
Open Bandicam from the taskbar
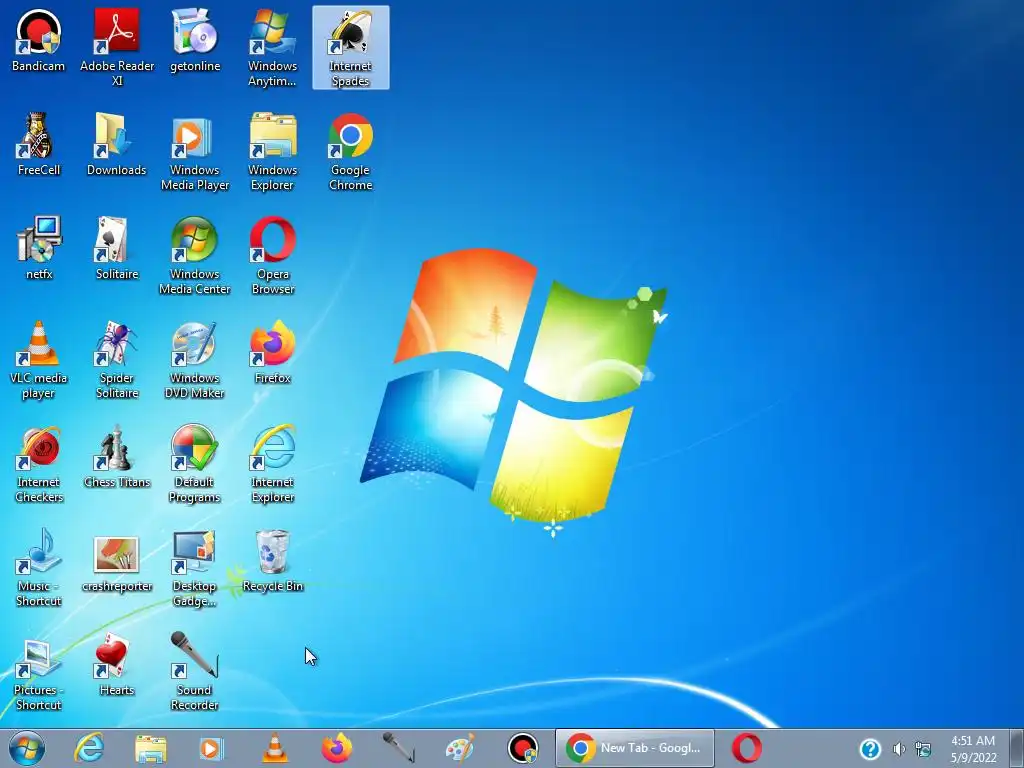(x=522, y=748)
